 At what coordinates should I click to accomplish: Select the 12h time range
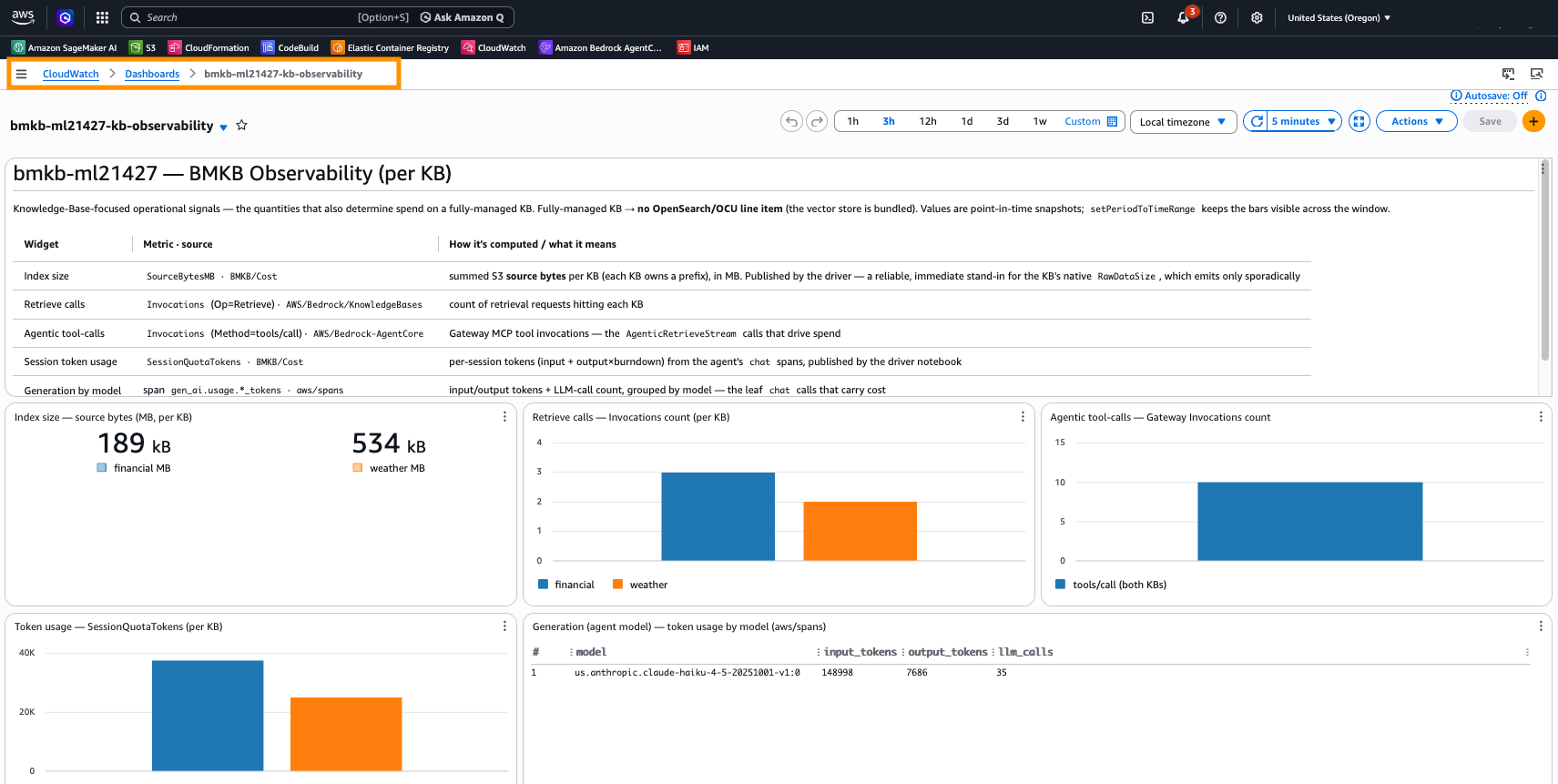pyautogui.click(x=928, y=121)
